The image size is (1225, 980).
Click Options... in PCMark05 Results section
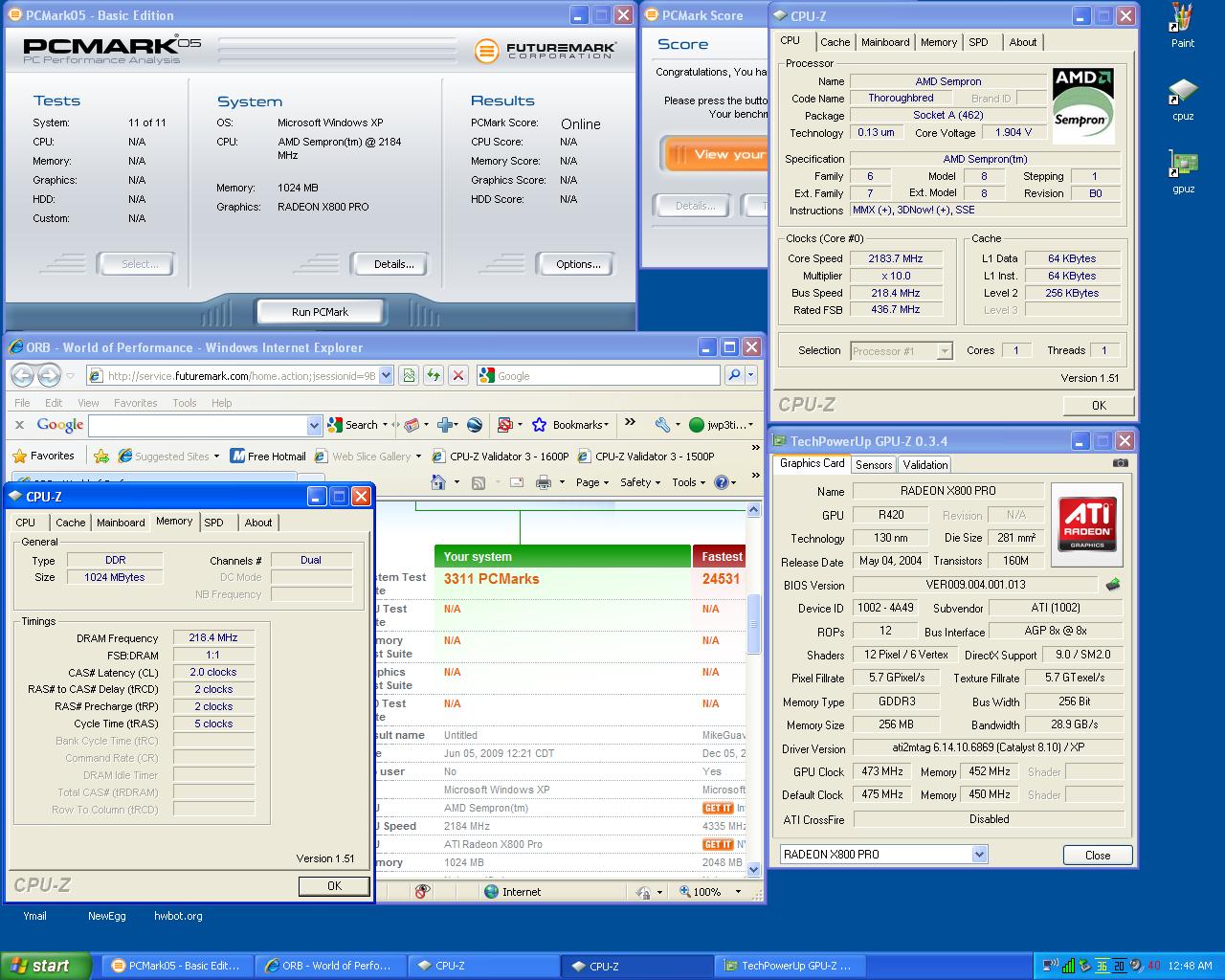pyautogui.click(x=578, y=264)
